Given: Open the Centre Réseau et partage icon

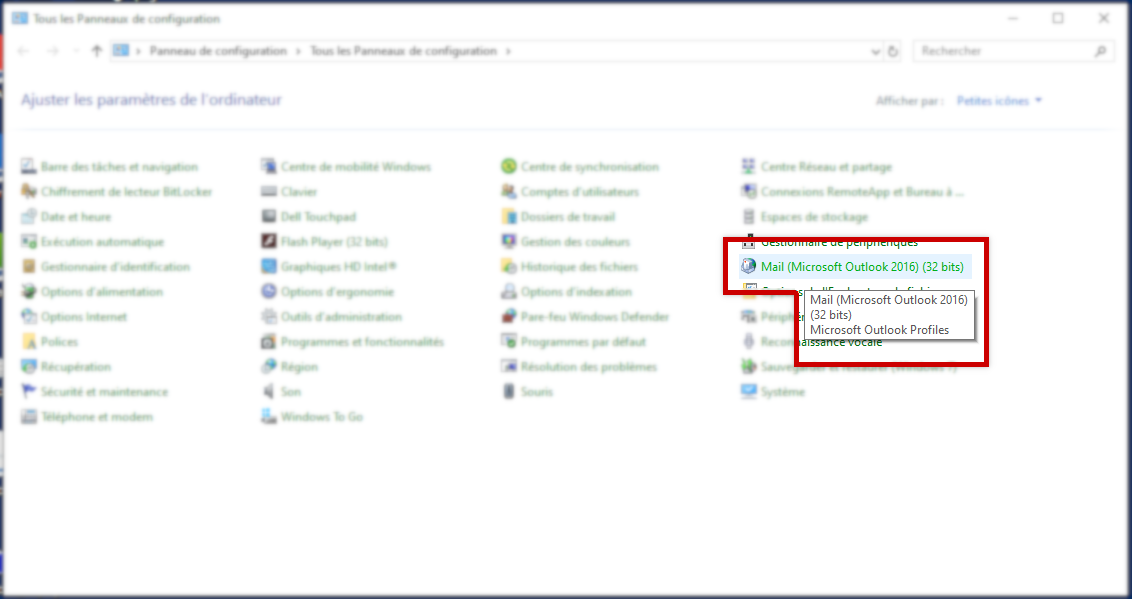Looking at the screenshot, I should tap(749, 167).
